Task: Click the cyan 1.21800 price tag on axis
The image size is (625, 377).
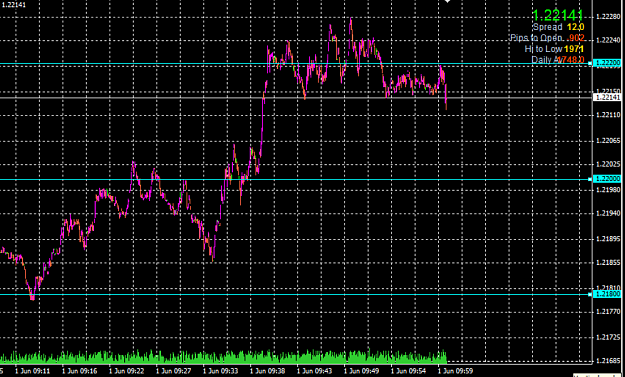Action: point(607,294)
